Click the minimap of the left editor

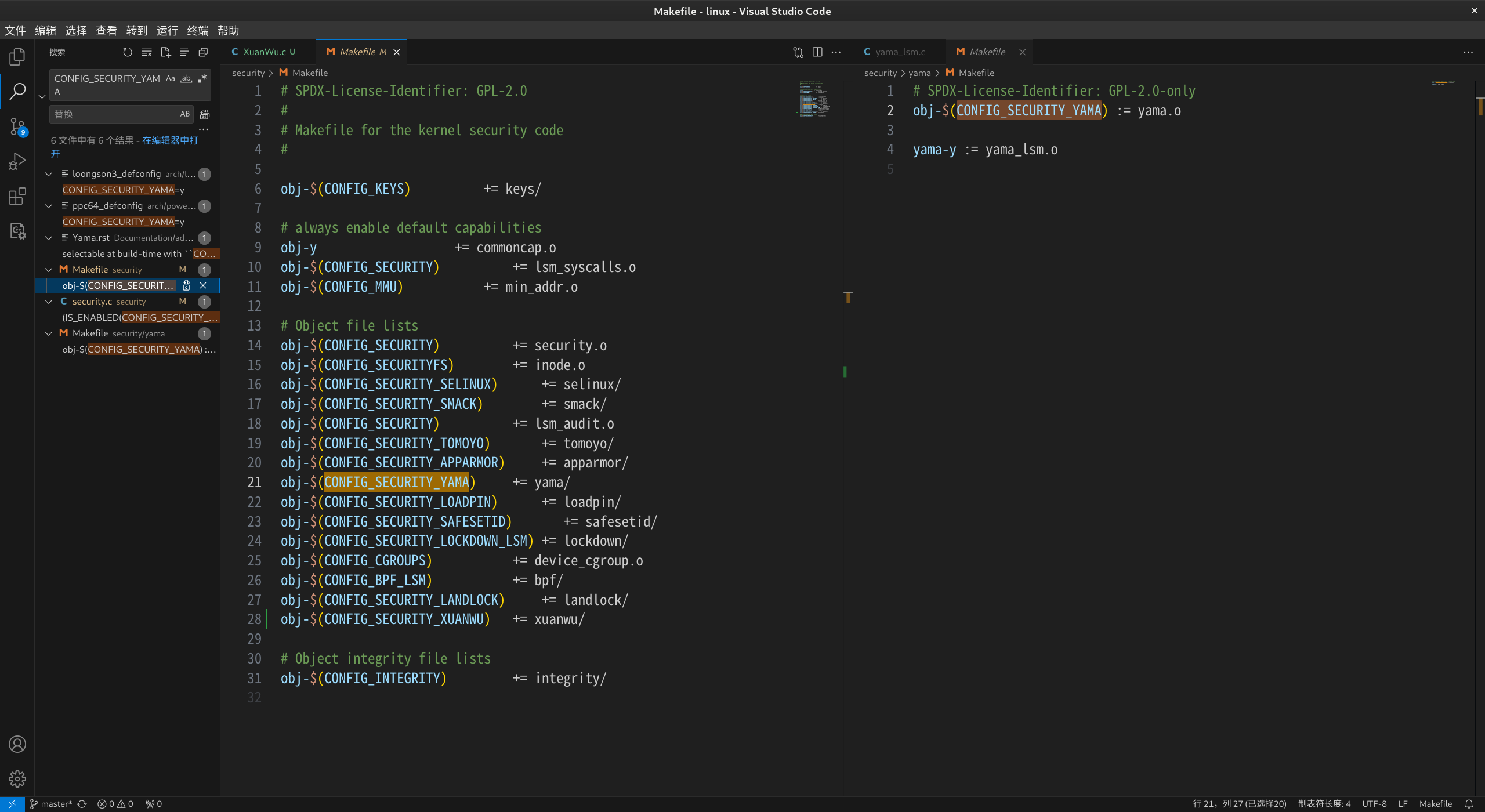point(815,99)
